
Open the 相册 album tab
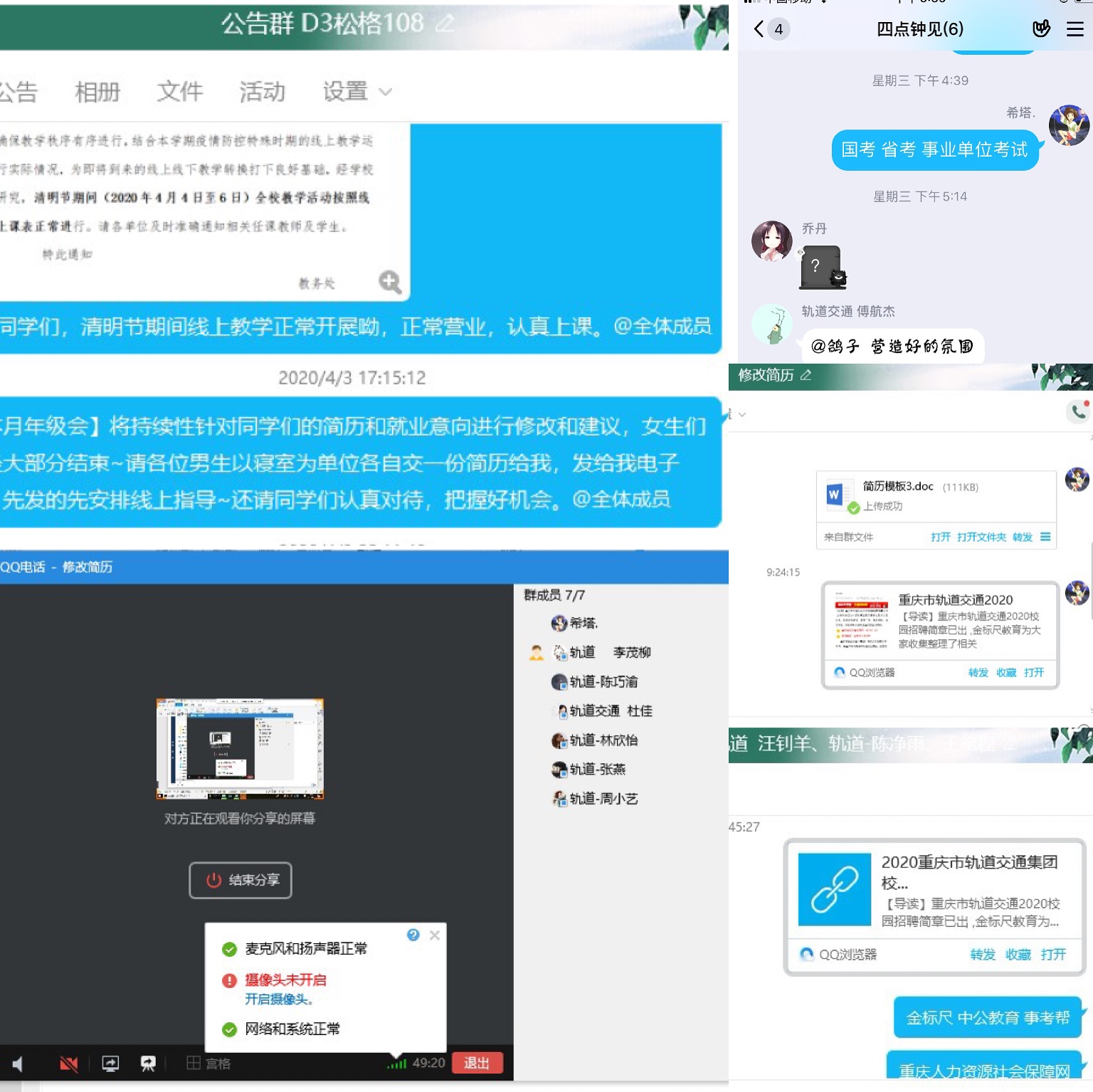97,92
